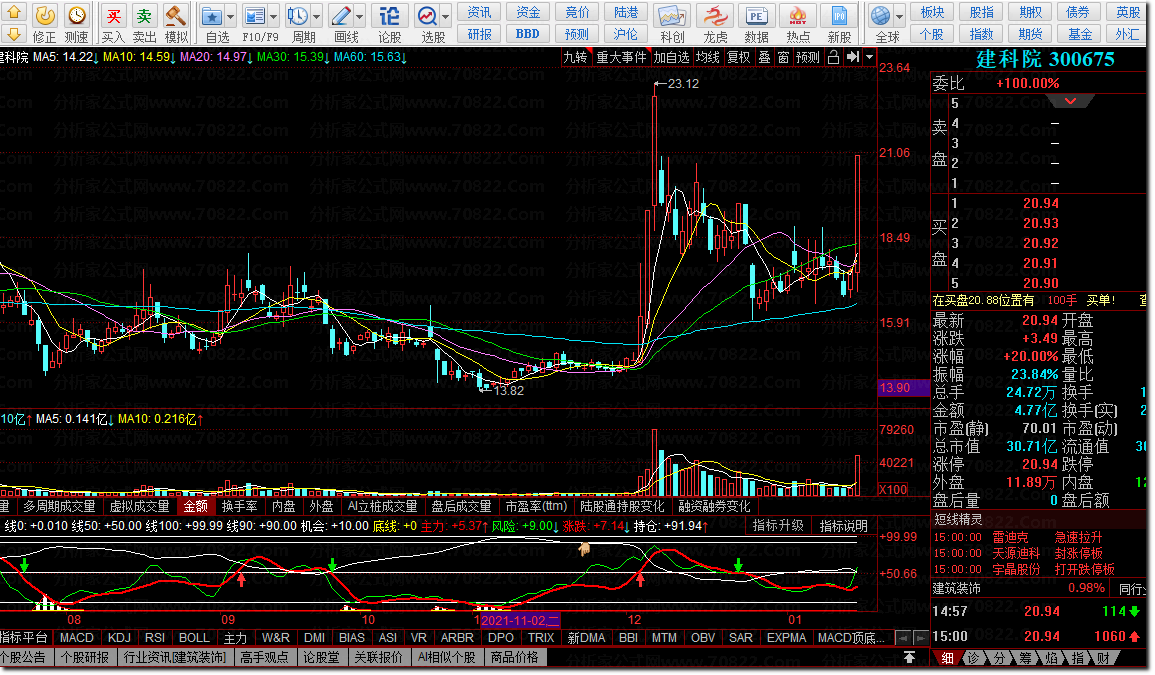Viewport: 1155px width, 675px height.
Task: Open the 新股 IPO icon
Action: click(839, 15)
